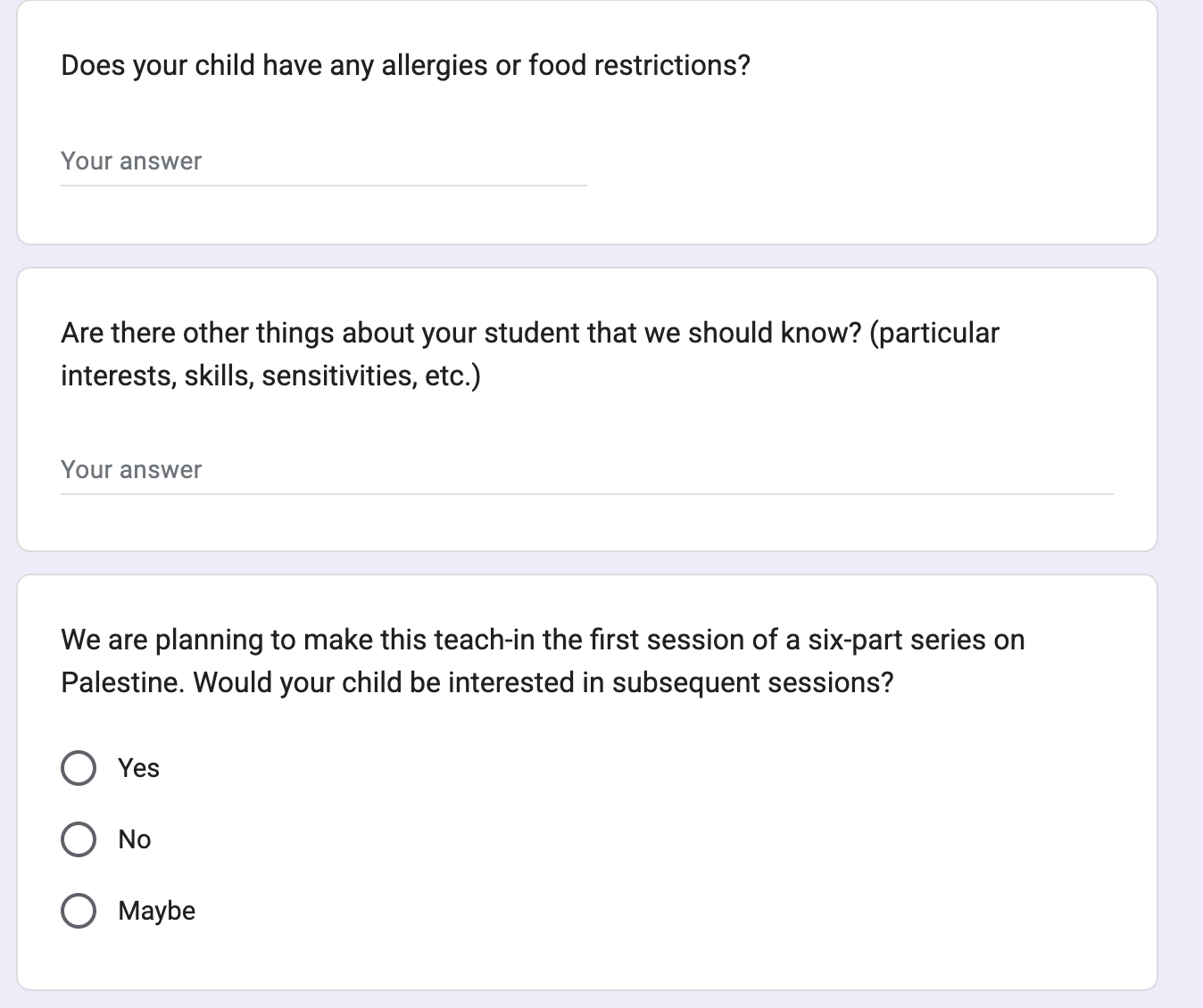The width and height of the screenshot is (1203, 1008).
Task: Focus the other things about student answer field
Action: point(586,470)
